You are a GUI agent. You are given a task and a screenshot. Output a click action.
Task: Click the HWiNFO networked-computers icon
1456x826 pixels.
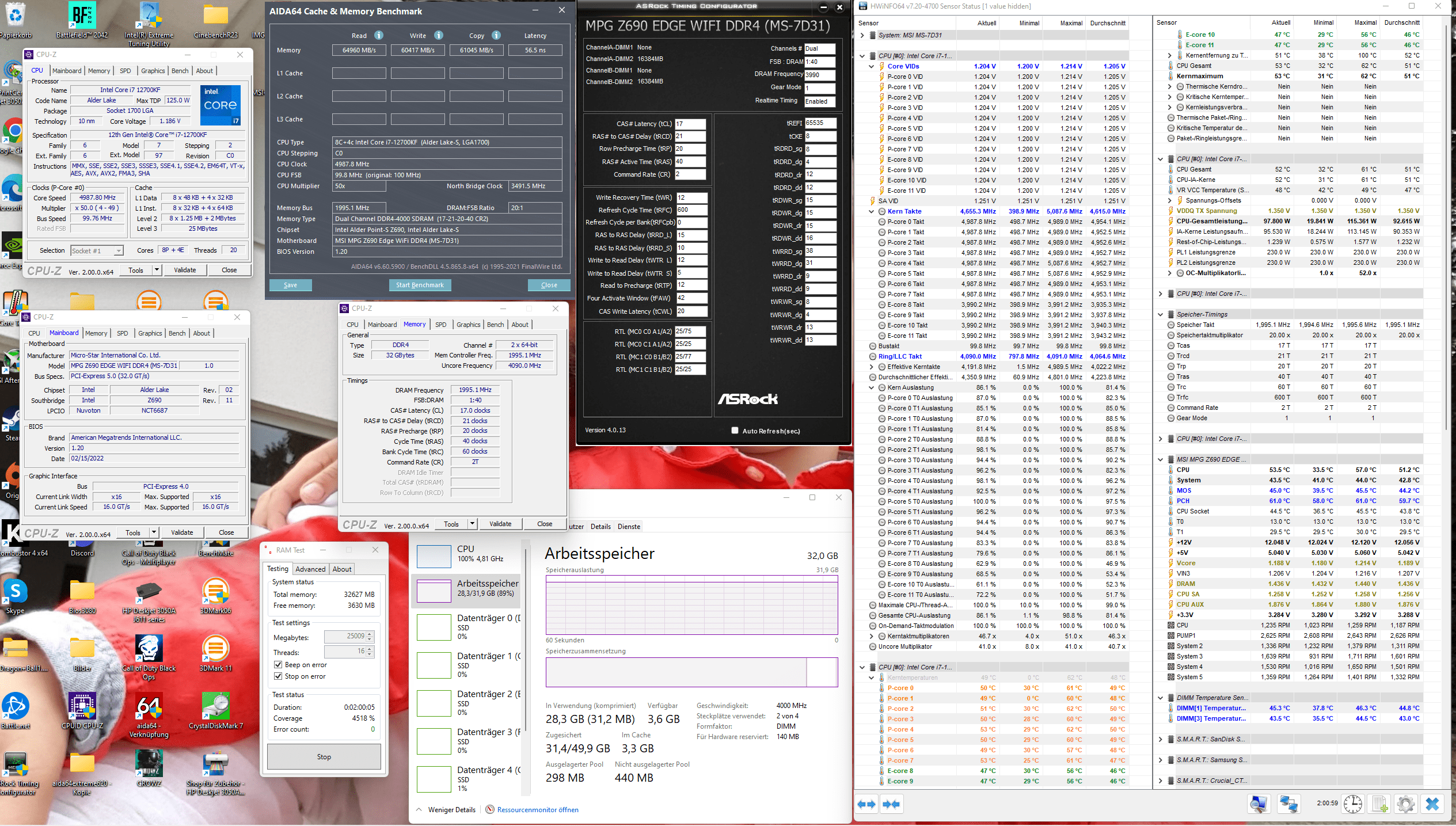click(1288, 804)
